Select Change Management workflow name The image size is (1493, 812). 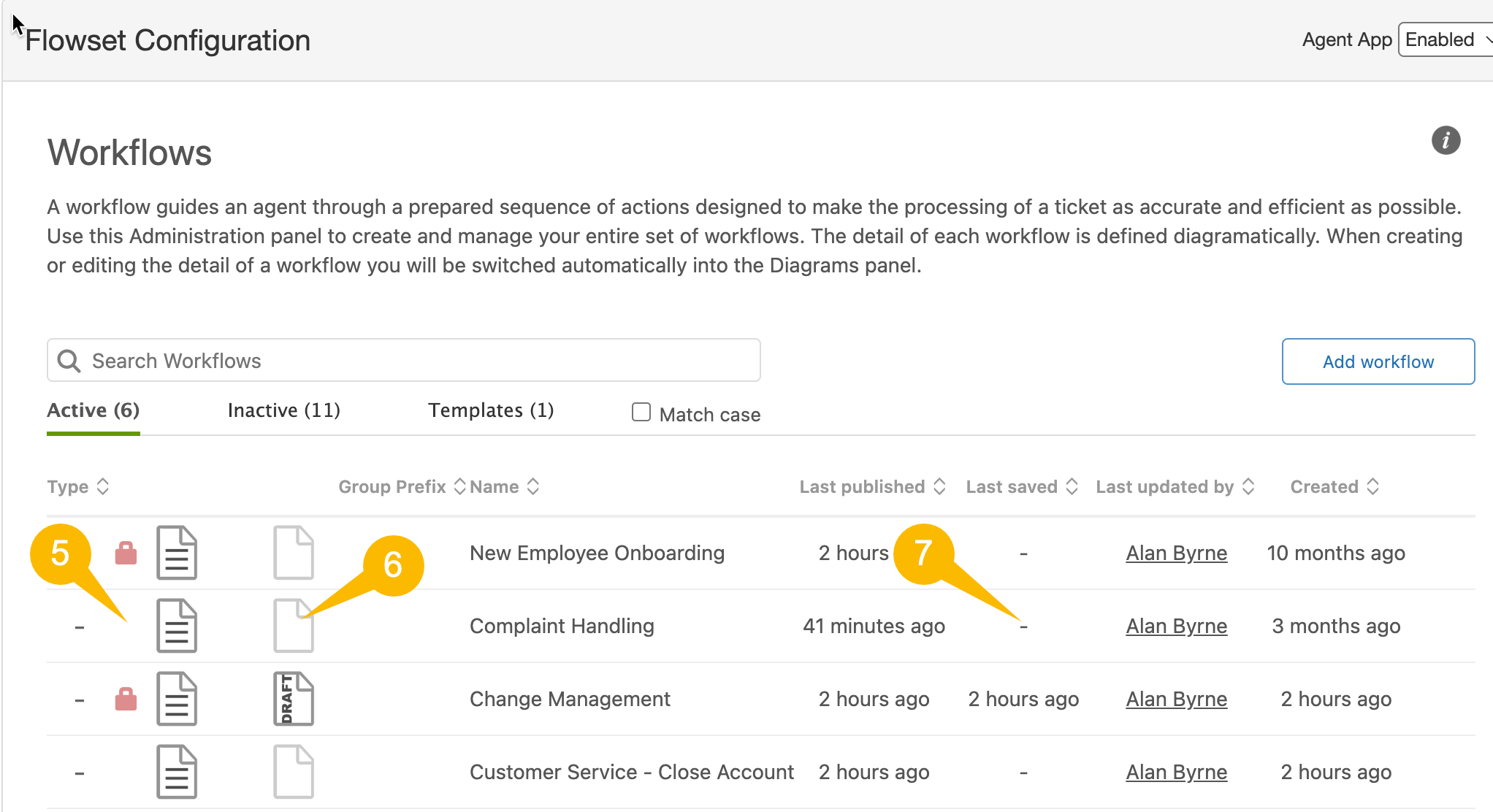click(x=570, y=699)
